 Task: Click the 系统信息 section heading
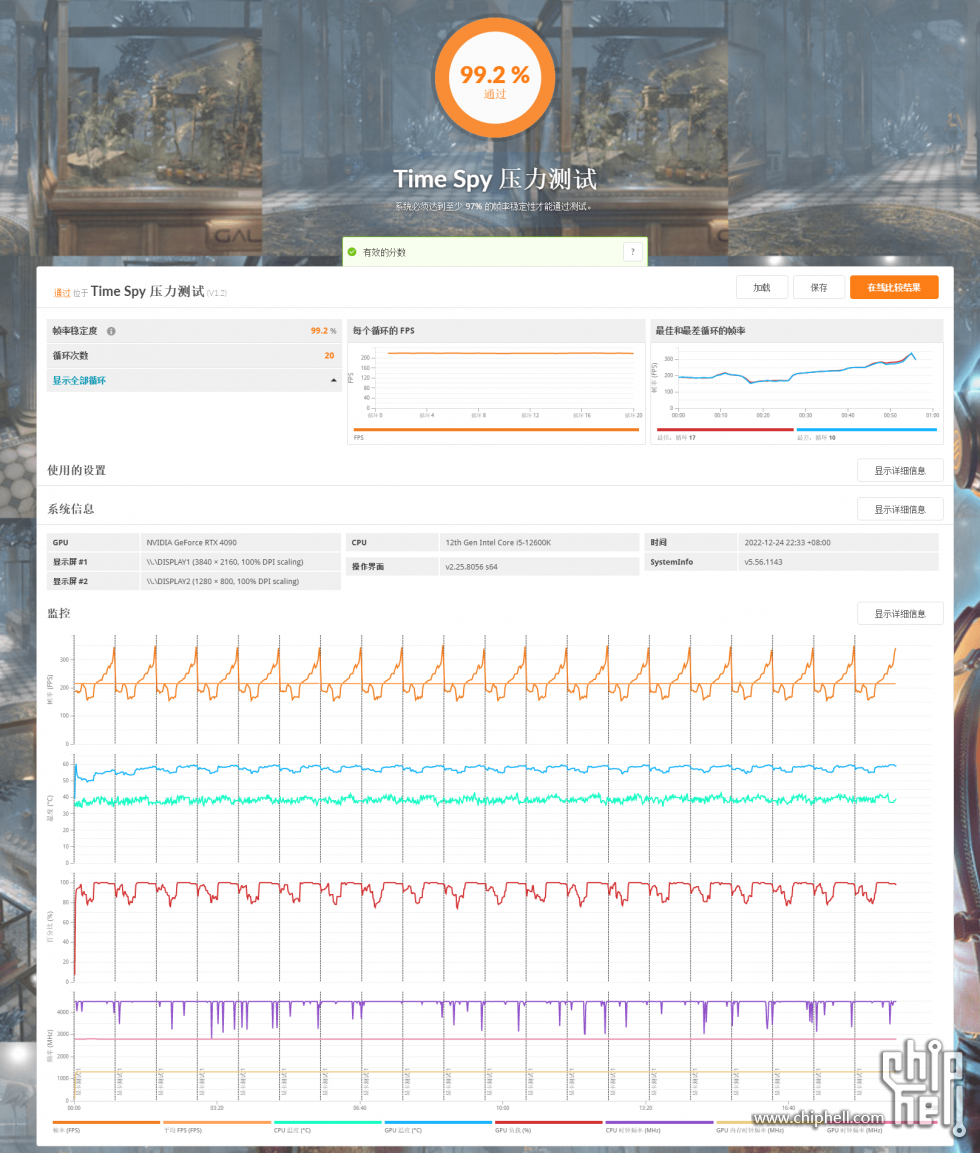(x=71, y=509)
